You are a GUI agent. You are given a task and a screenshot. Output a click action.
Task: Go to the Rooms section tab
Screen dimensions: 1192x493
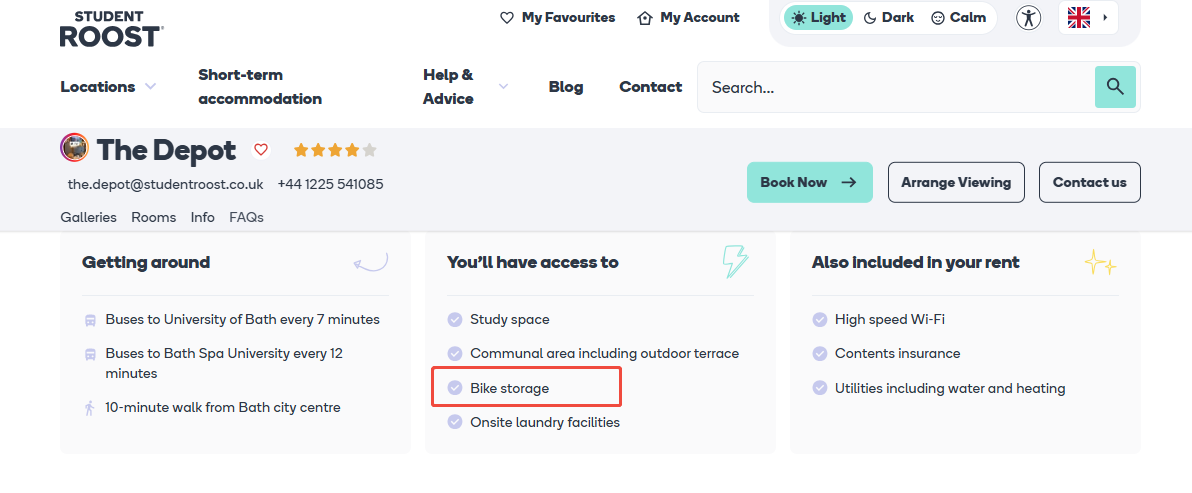point(153,217)
